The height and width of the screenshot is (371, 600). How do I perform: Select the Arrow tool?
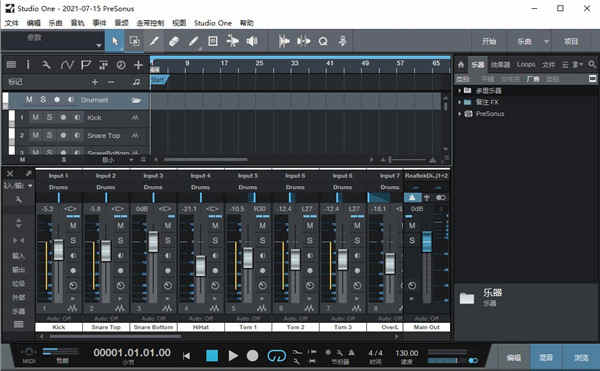click(x=115, y=41)
